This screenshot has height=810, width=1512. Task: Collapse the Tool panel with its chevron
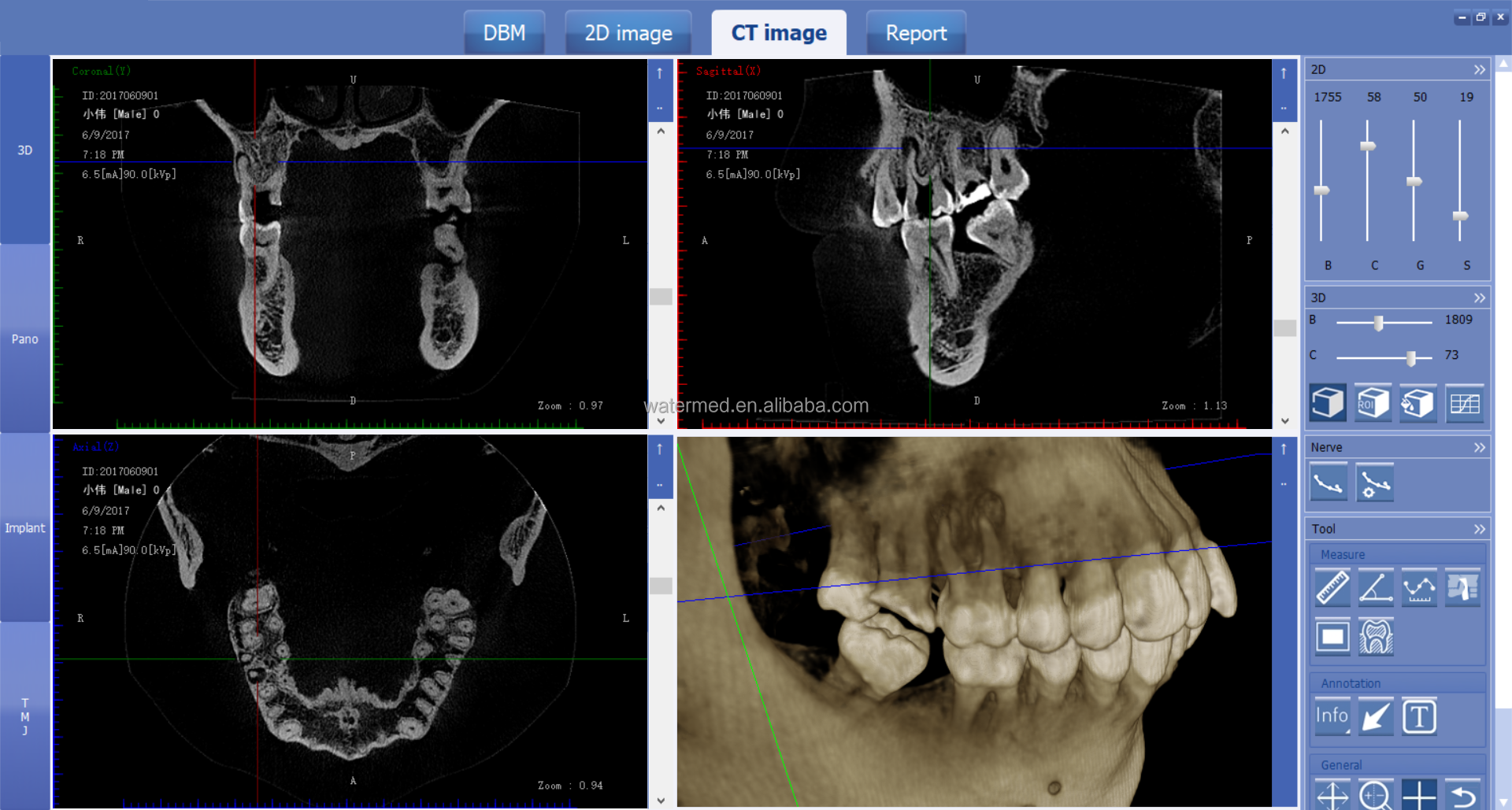coord(1479,529)
